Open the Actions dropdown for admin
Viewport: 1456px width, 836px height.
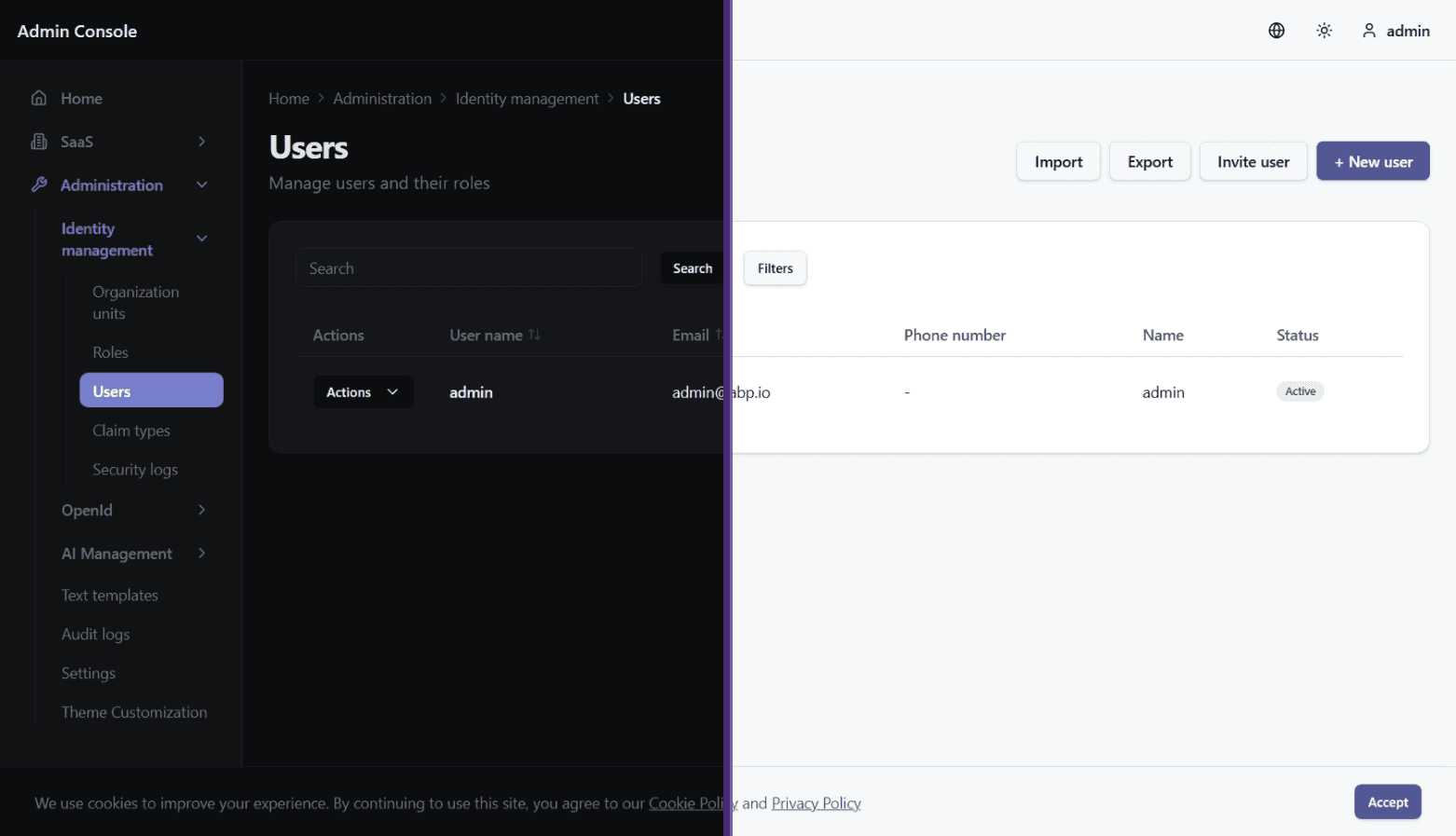363,392
